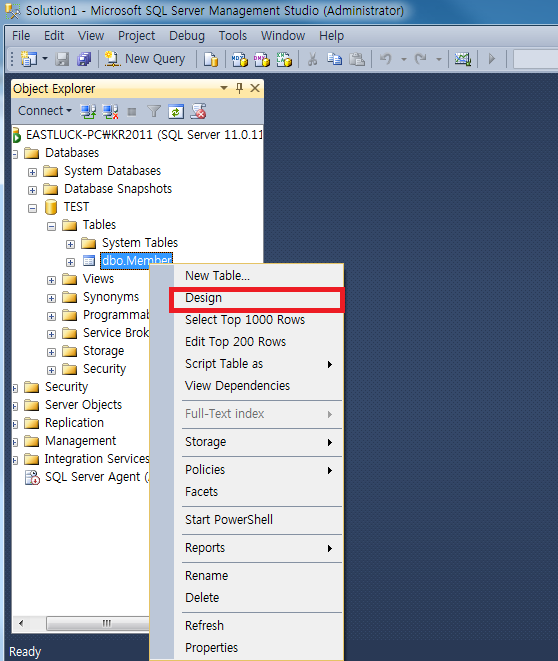Open the View menu
This screenshot has width=558, height=661.
(x=91, y=36)
